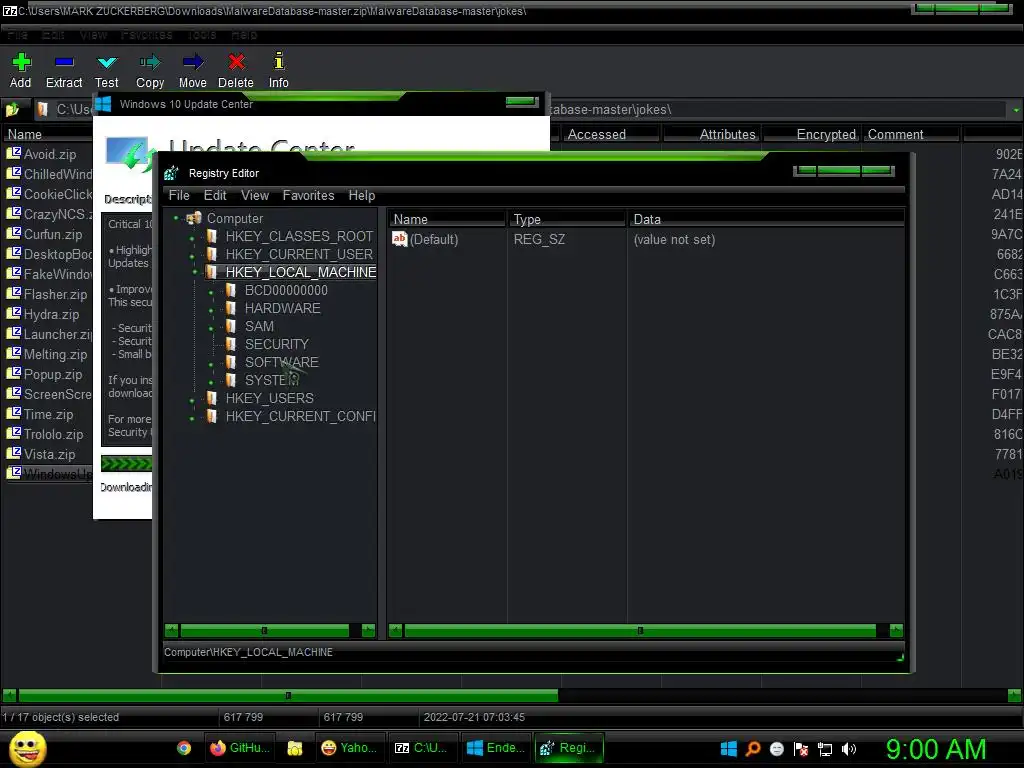Click the Chrome icon in the taskbar
This screenshot has width=1024, height=768.
(184, 748)
